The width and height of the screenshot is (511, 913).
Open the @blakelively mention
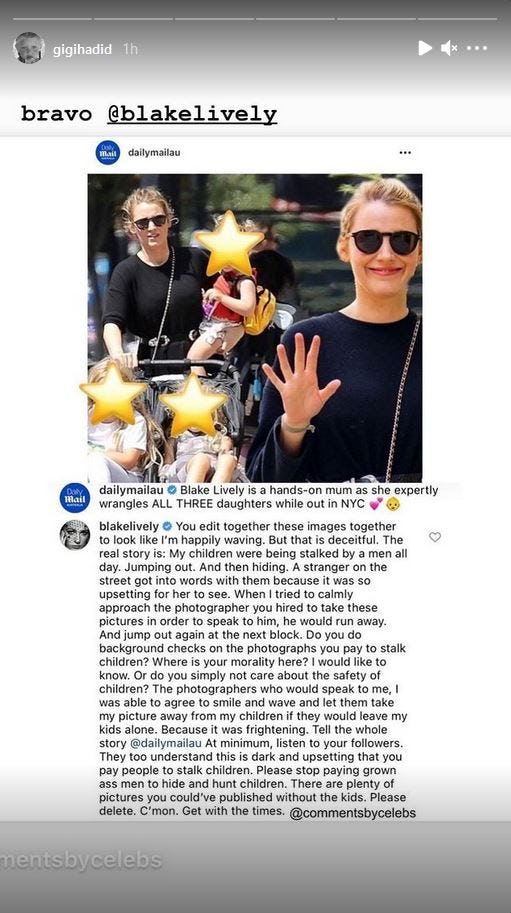(x=192, y=114)
